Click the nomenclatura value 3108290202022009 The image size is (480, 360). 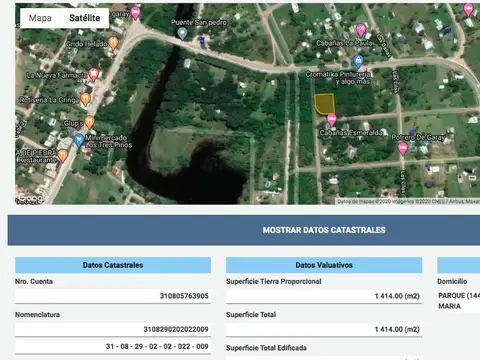coord(176,329)
